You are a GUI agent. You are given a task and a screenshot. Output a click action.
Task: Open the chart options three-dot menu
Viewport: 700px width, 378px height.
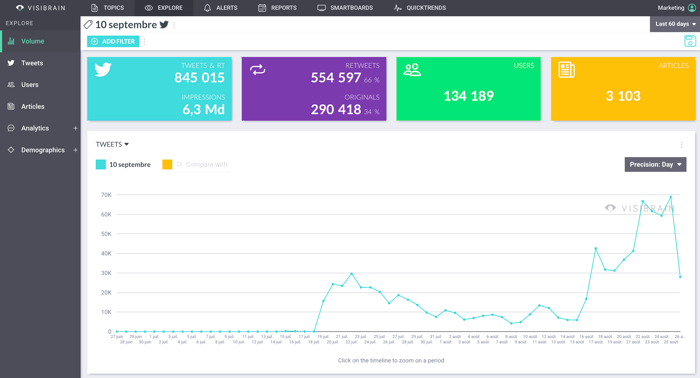681,145
